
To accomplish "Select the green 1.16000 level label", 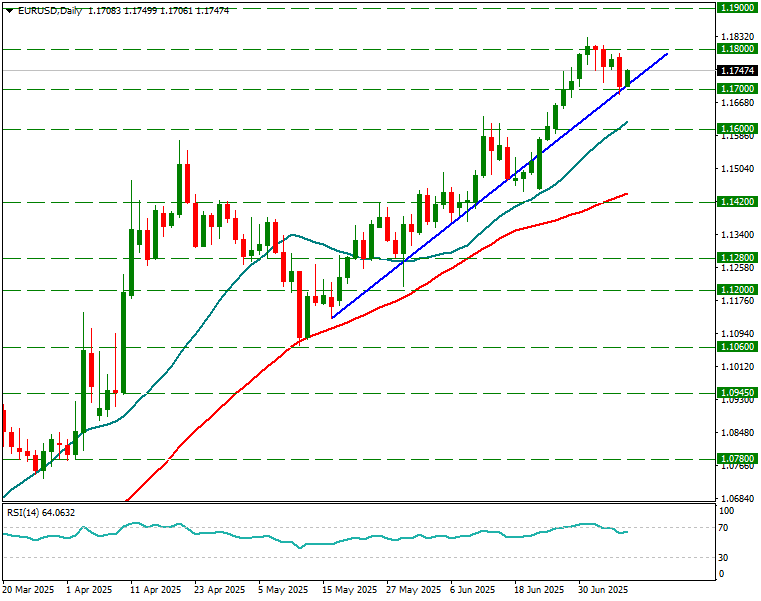I will click(737, 129).
